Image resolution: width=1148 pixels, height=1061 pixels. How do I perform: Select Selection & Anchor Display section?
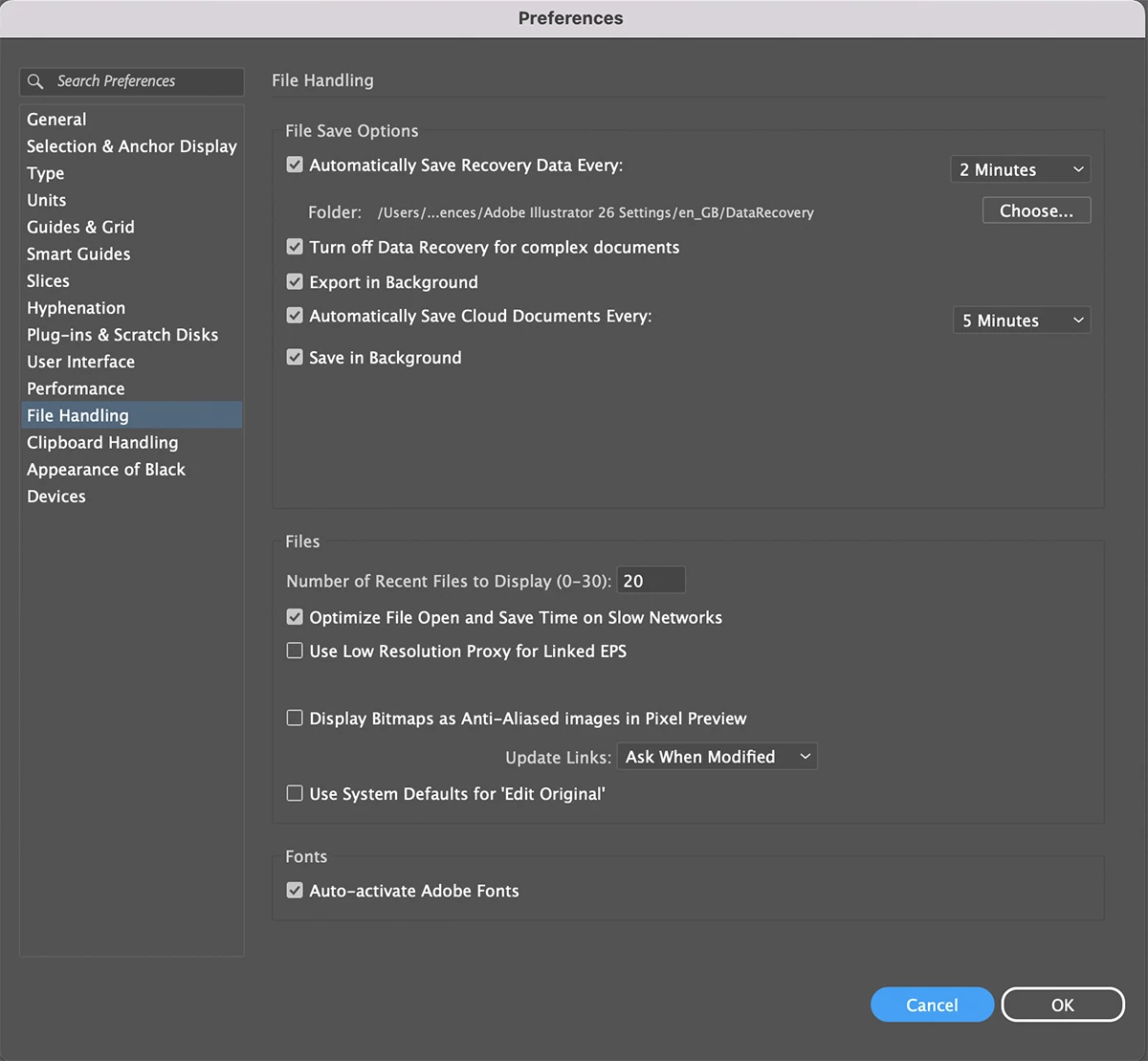click(x=132, y=146)
